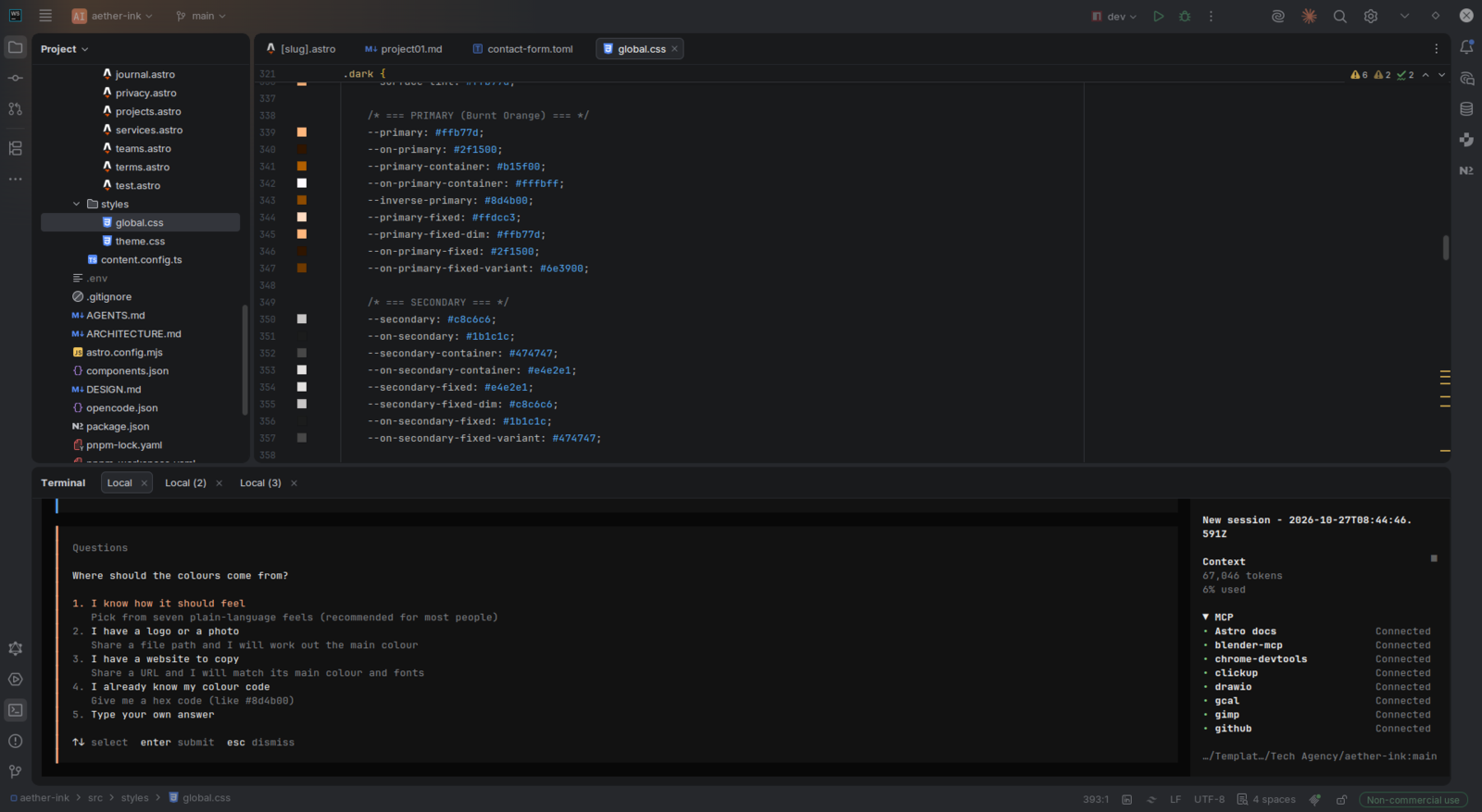
Task: Close the Local (3) terminal tab
Action: point(295,482)
